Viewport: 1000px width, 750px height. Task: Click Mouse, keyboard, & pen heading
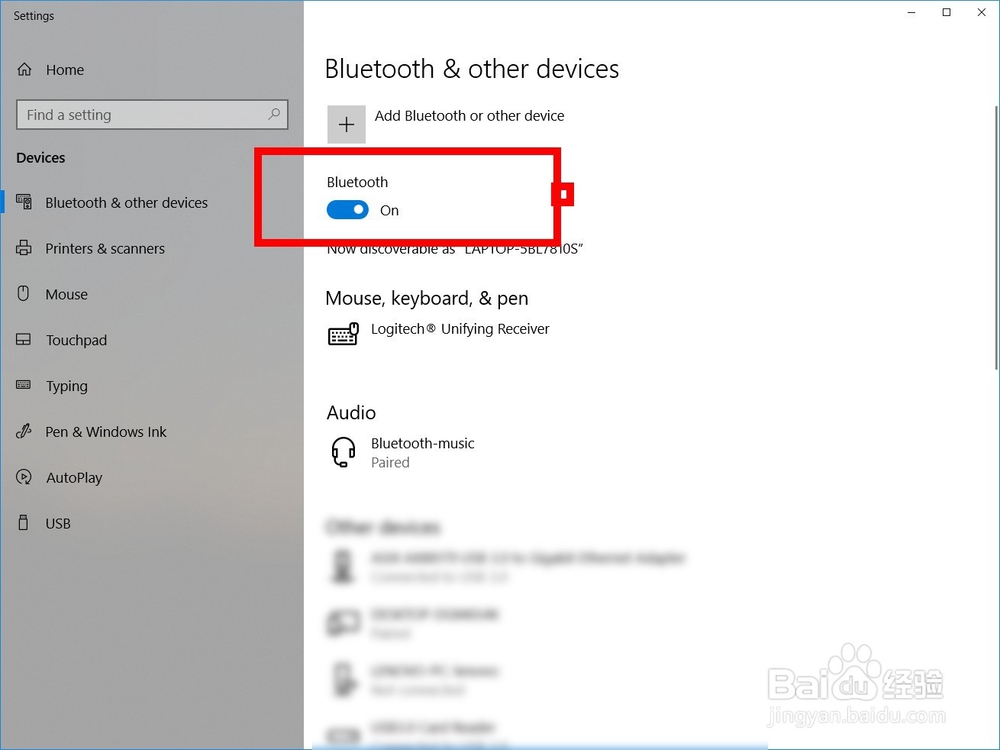(x=427, y=298)
